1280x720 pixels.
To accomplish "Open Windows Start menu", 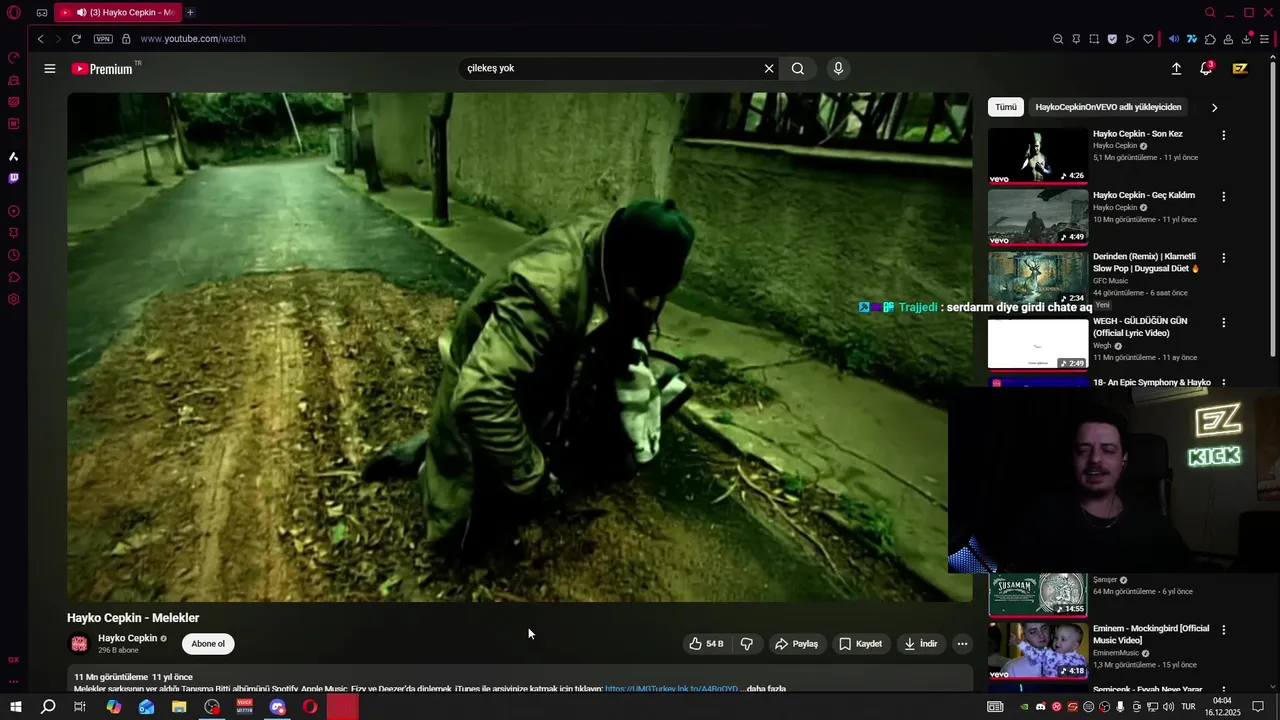I will 16,707.
